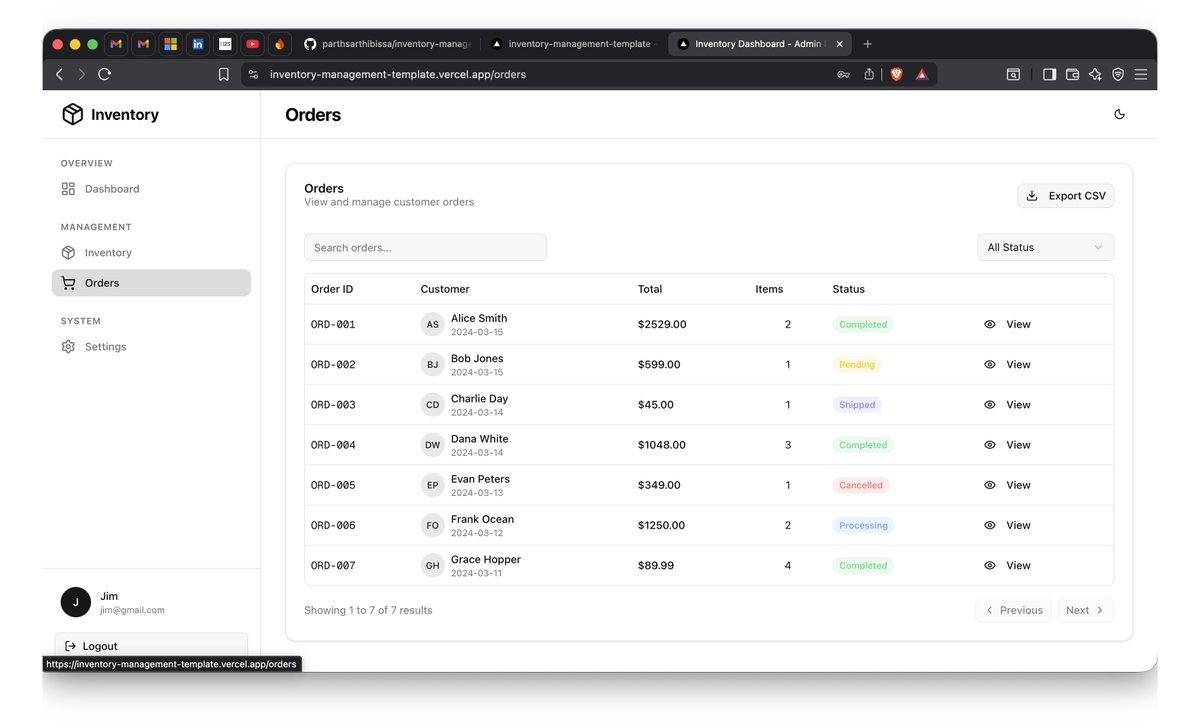Open the Leo AI sparkle icon
1200x728 pixels.
[1095, 74]
